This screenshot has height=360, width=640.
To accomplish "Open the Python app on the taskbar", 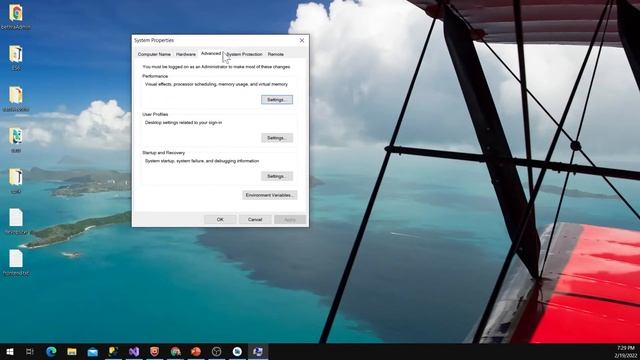I will coord(113,351).
